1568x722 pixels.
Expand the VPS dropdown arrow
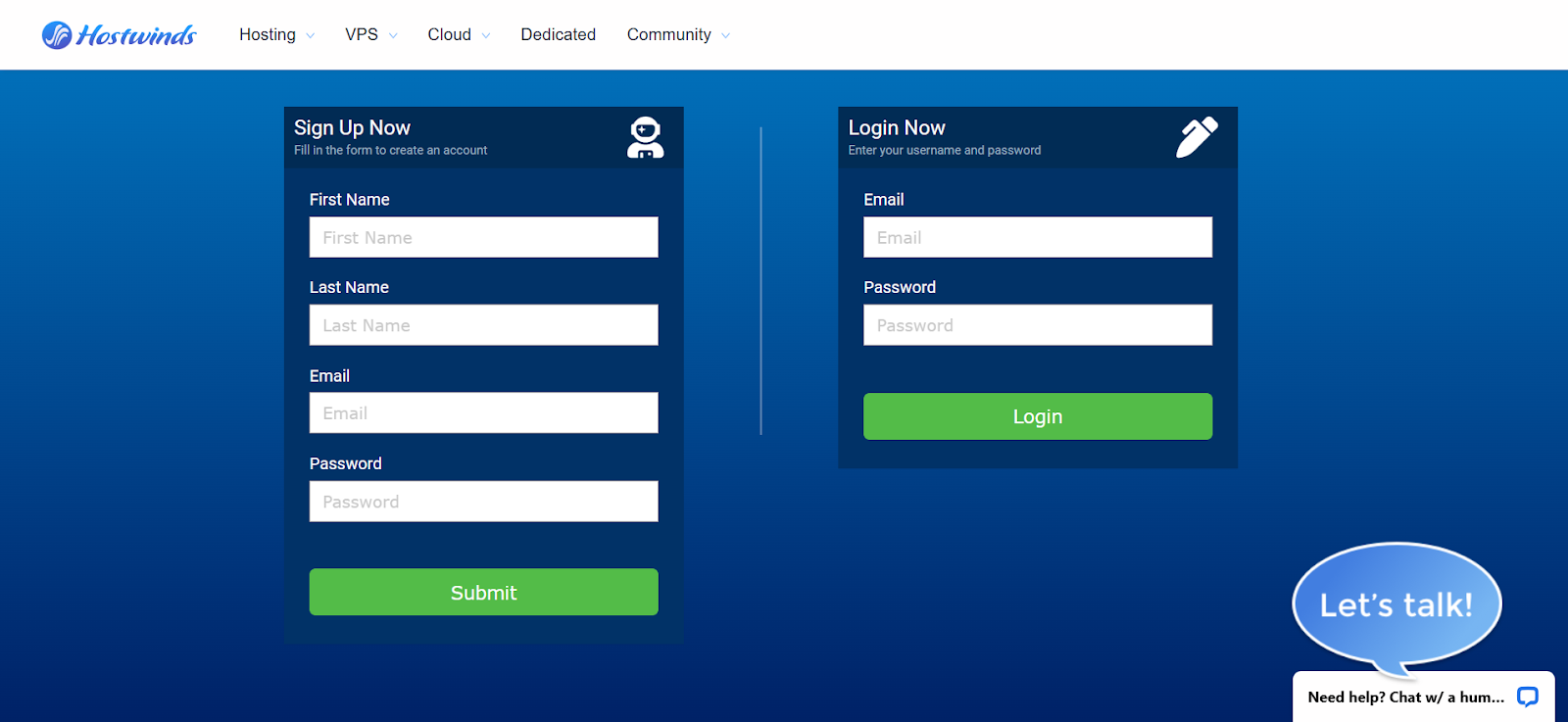click(393, 35)
